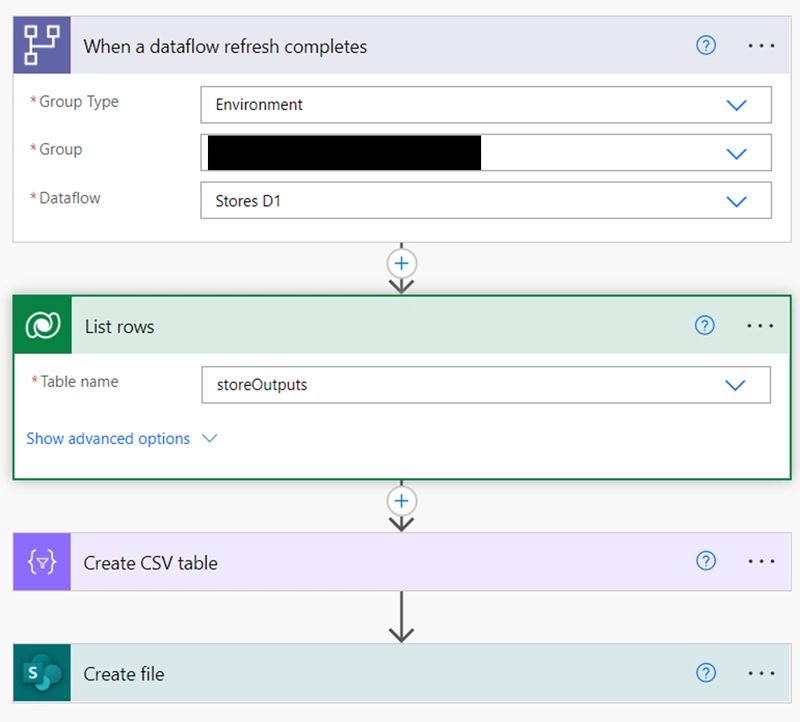This screenshot has width=800, height=722.
Task: Insert a new step after the trigger
Action: pyautogui.click(x=401, y=263)
